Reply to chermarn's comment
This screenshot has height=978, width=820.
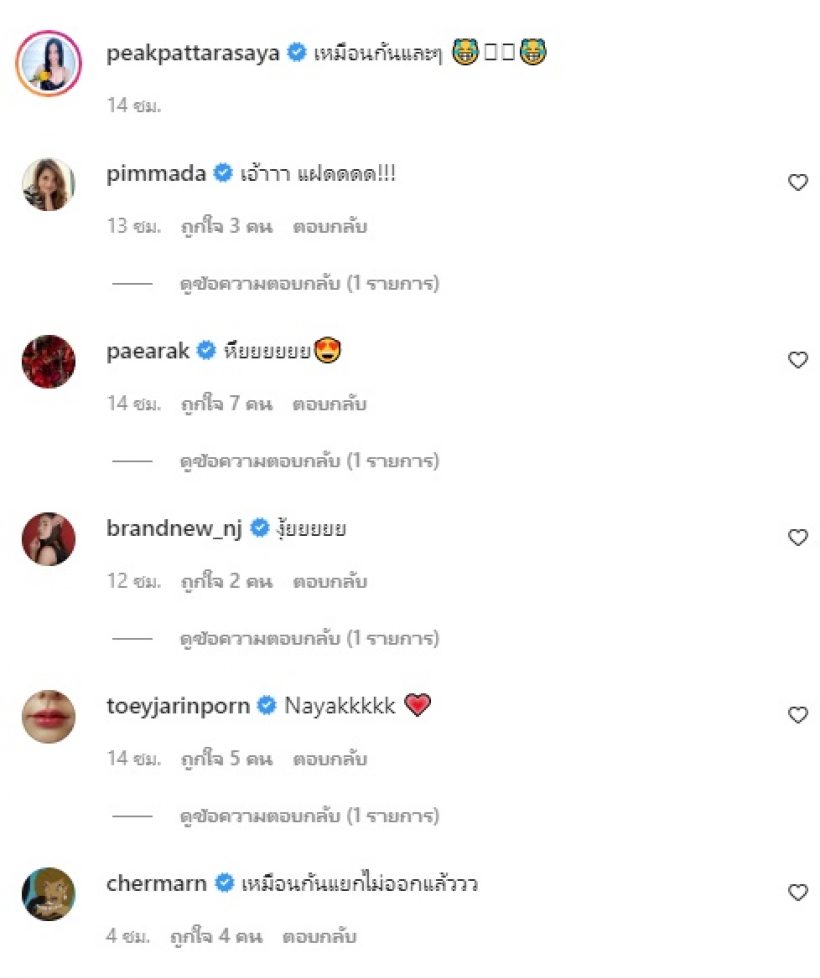point(319,937)
